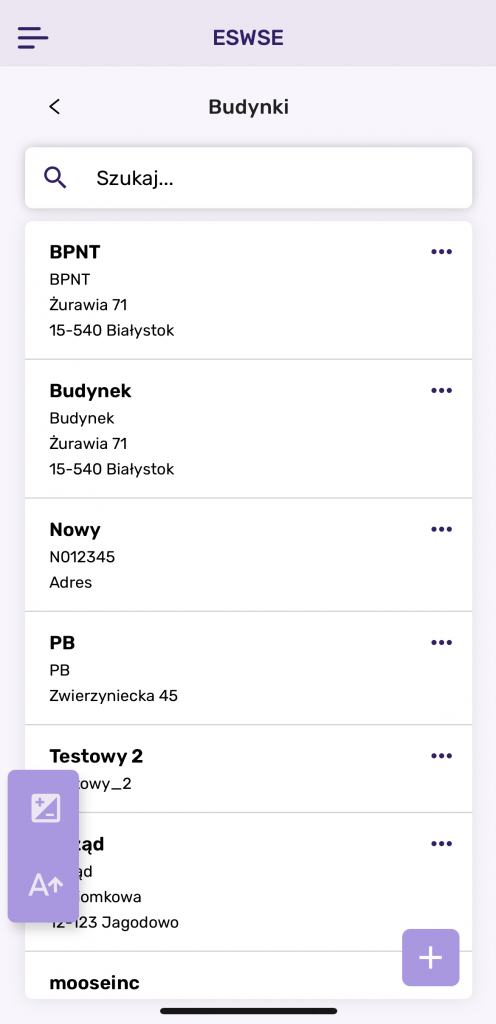
Task: Select the BPNT building entry
Action: point(248,291)
